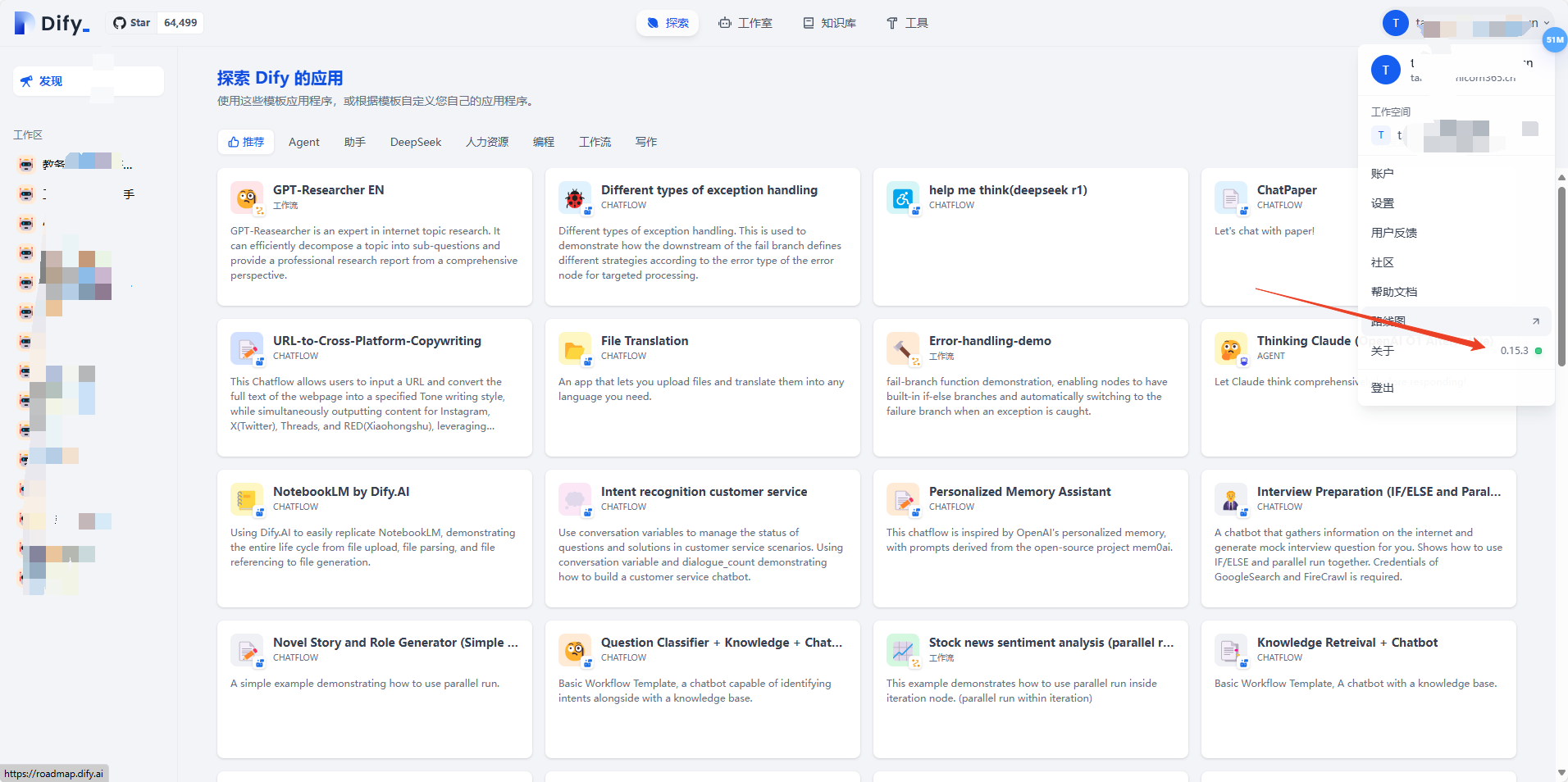Click the first robot icon under 工作区
Screen dimensions: 1568x782
[x=26, y=164]
